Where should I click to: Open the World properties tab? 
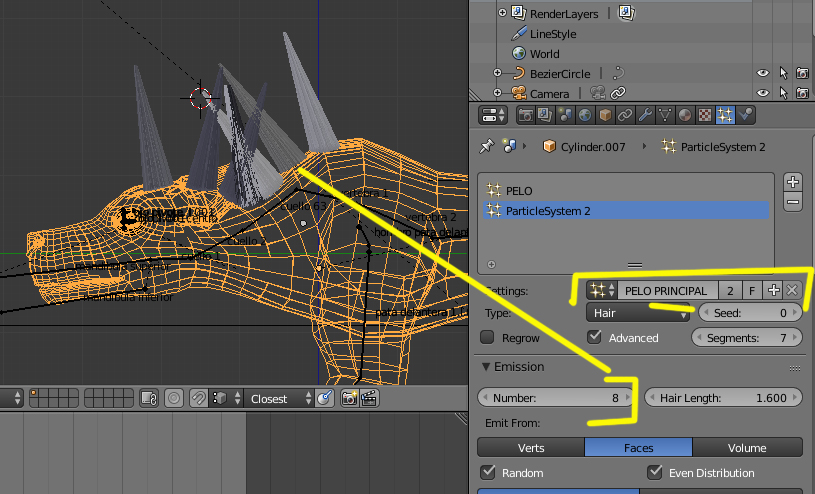coord(585,115)
